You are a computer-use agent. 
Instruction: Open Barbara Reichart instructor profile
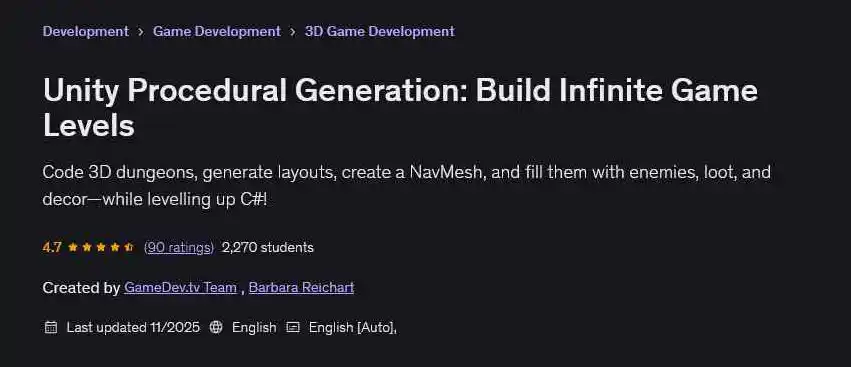click(x=301, y=287)
